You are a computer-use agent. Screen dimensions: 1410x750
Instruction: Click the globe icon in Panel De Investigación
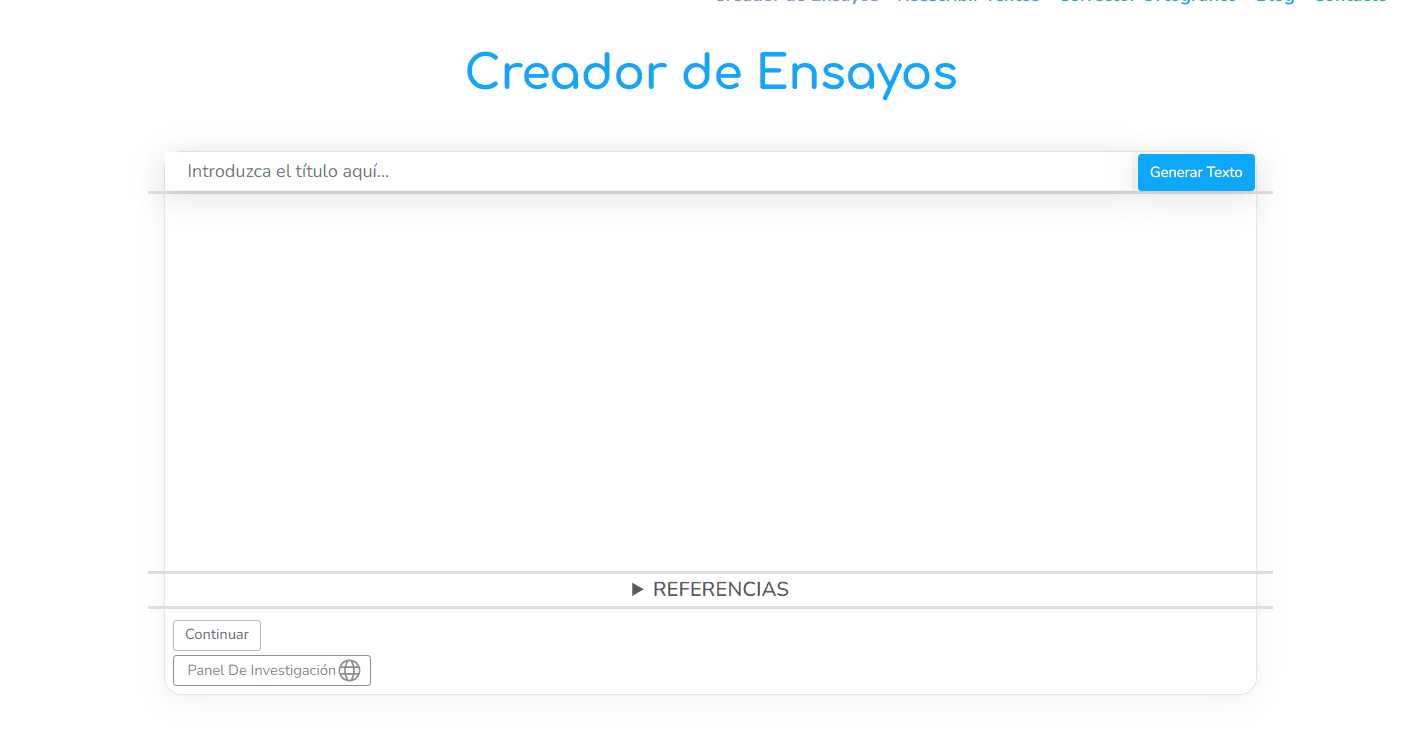349,670
